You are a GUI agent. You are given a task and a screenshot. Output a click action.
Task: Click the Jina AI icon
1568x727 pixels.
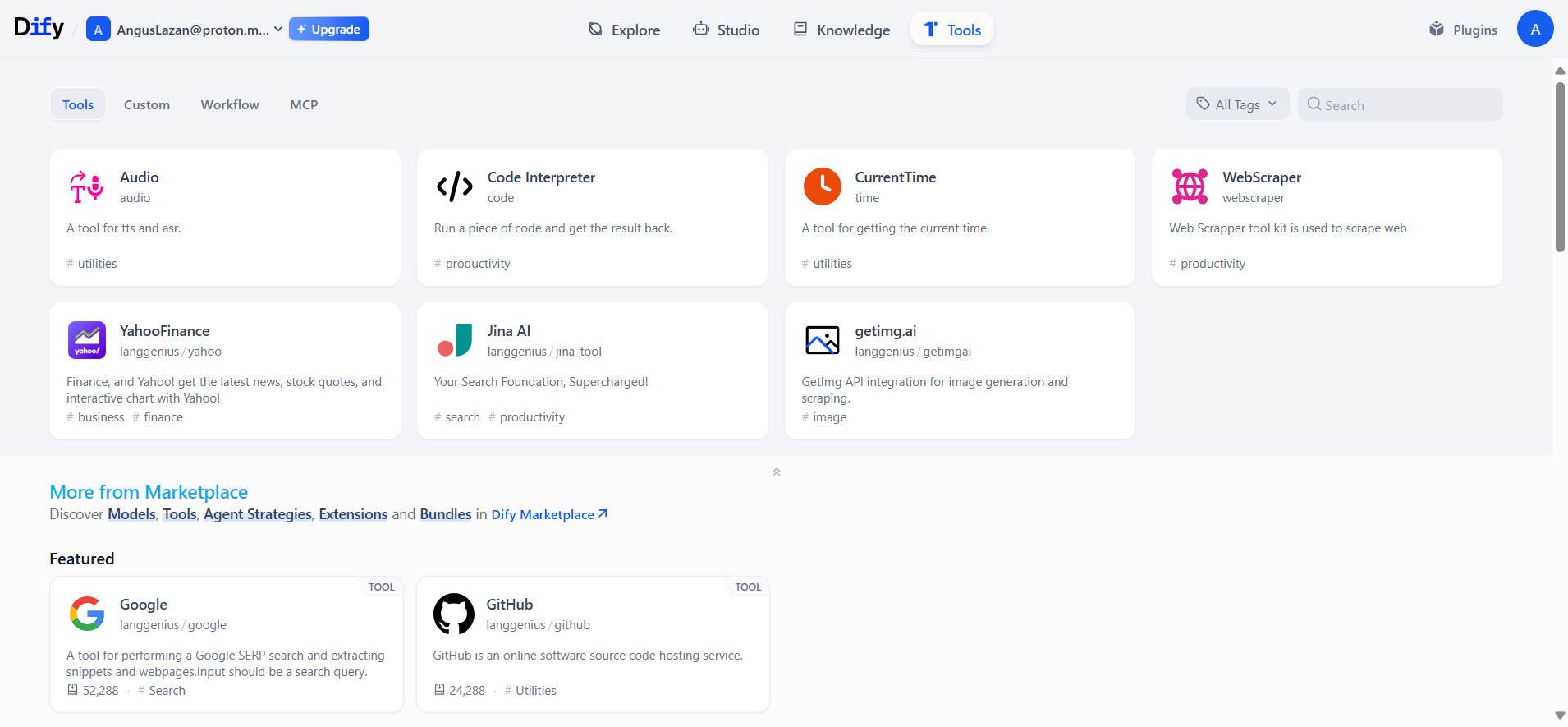point(455,340)
